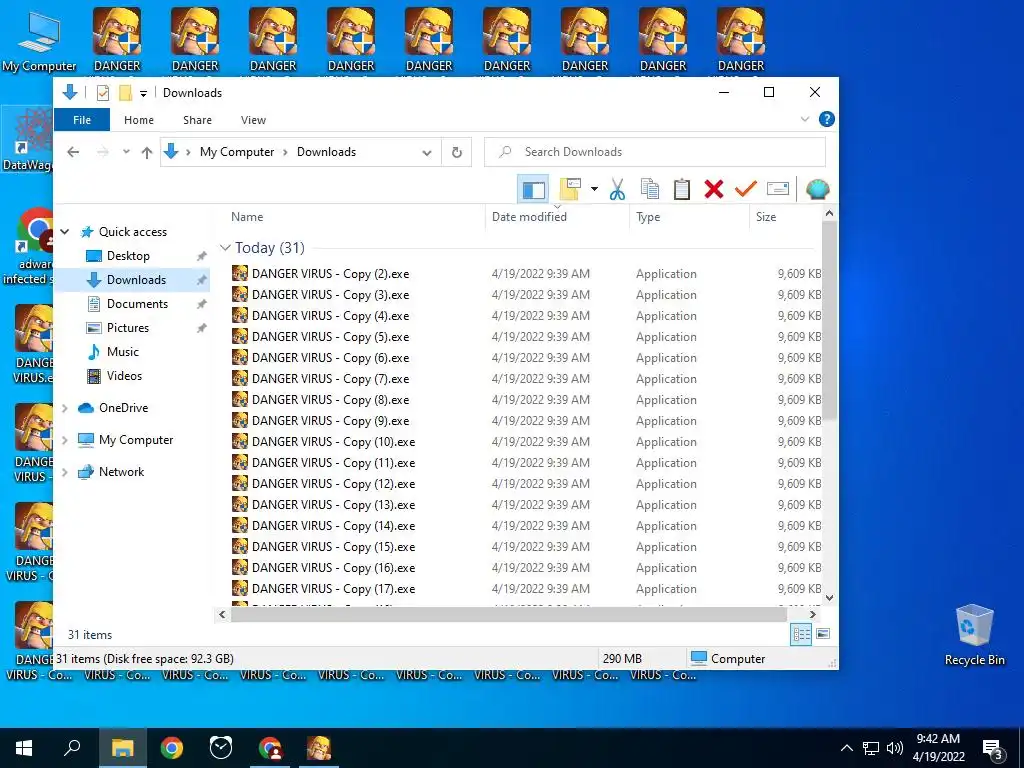Click the New Folder icon in title bar

pyautogui.click(x=125, y=93)
